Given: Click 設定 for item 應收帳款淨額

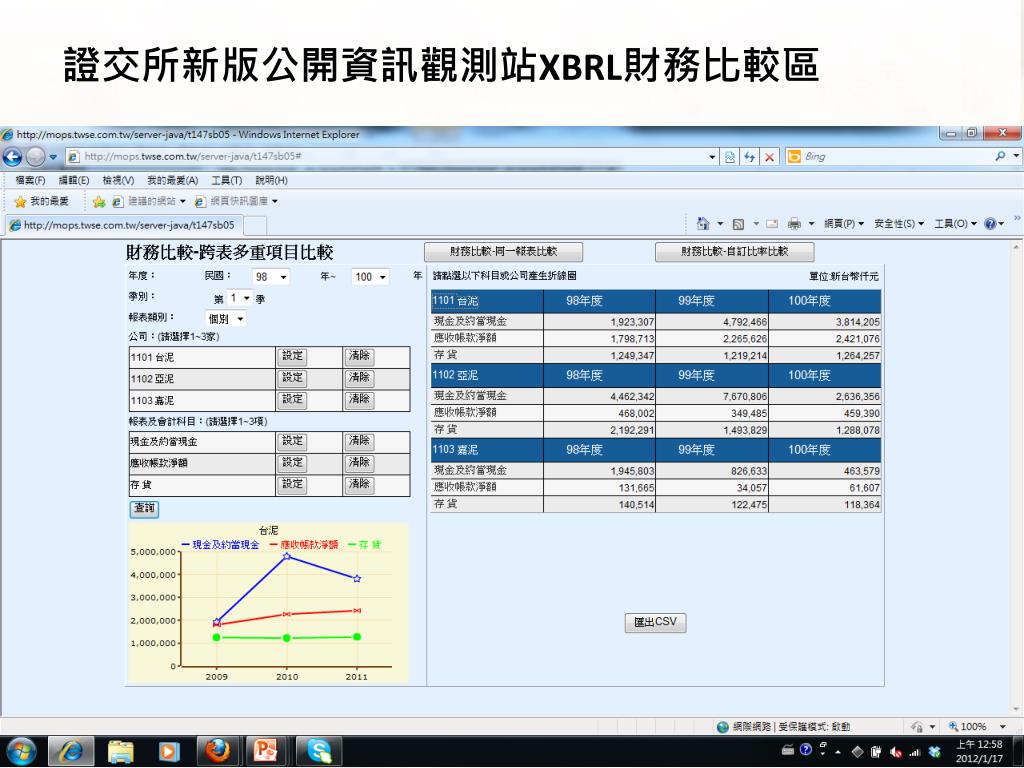Looking at the screenshot, I should (x=292, y=463).
